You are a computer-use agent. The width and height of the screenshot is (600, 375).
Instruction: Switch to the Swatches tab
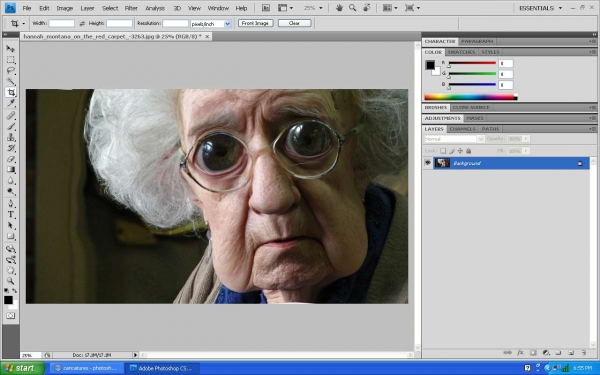(461, 52)
